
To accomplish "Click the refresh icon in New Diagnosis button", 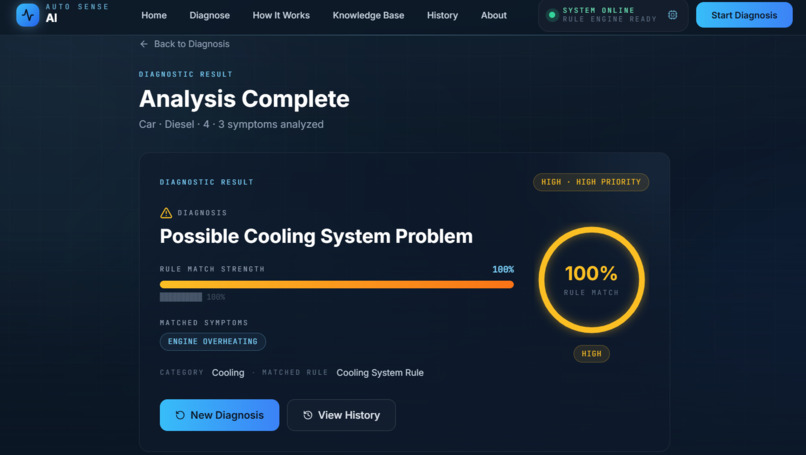I will (x=180, y=415).
